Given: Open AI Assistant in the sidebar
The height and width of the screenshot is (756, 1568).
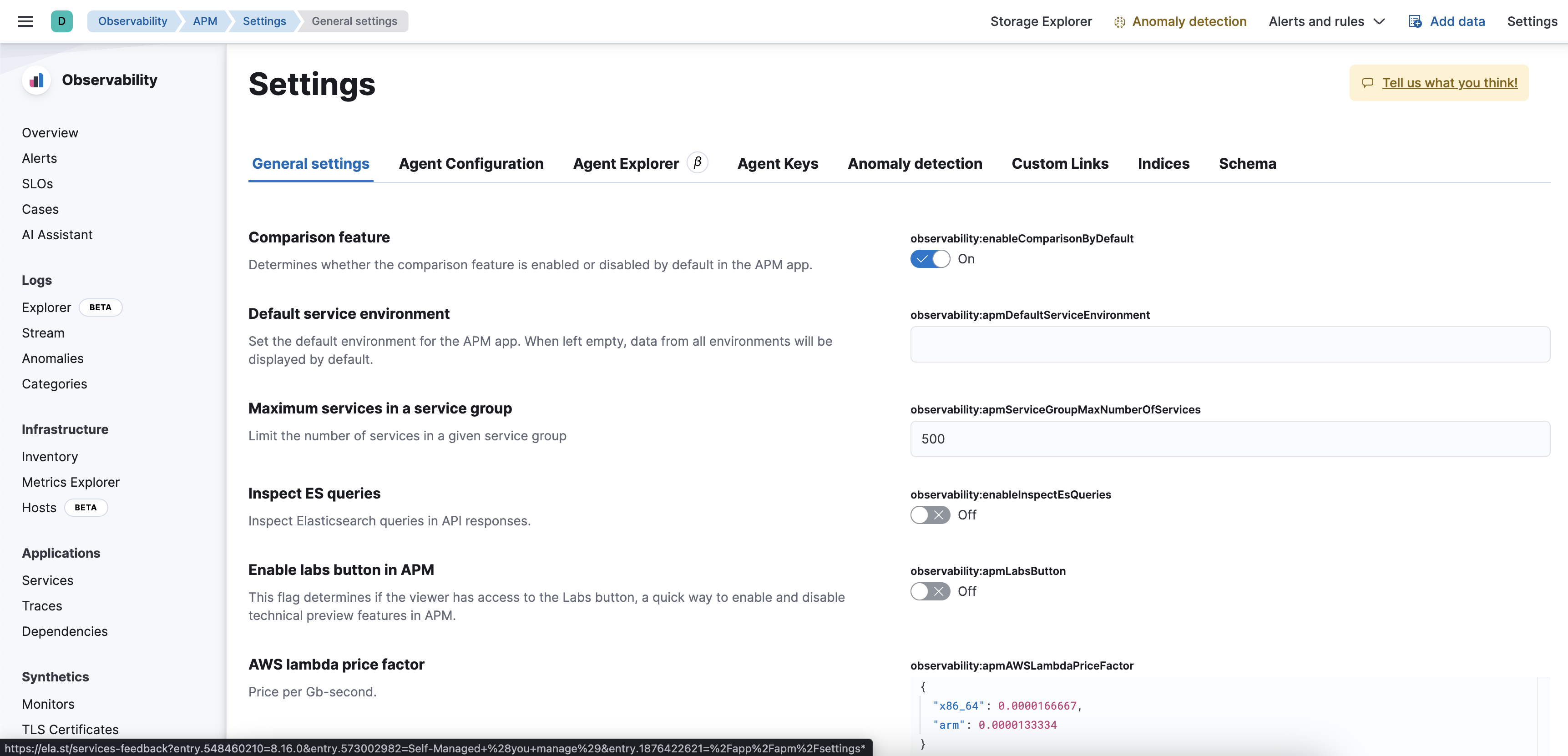Looking at the screenshot, I should click(x=57, y=235).
